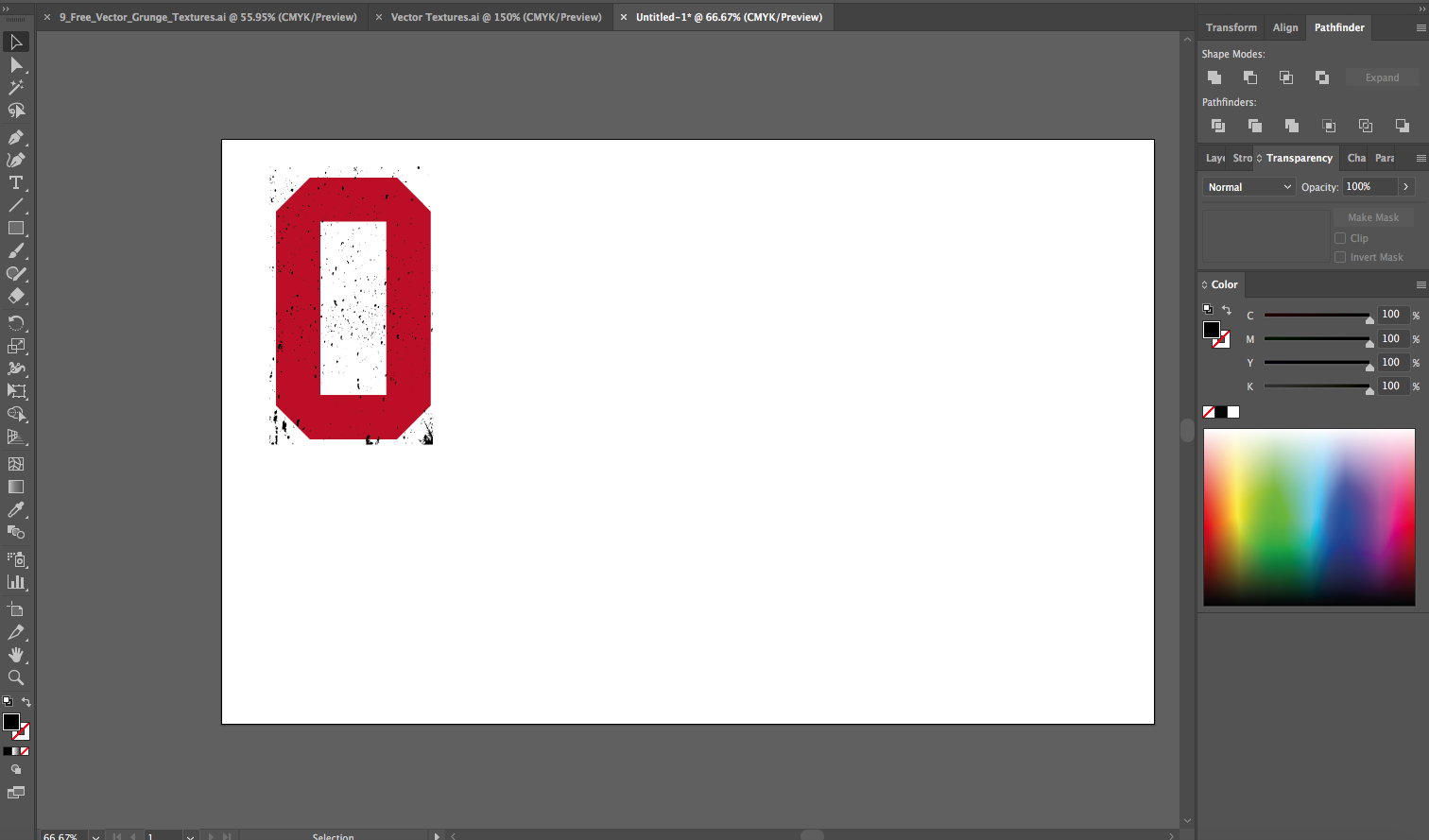This screenshot has width=1429, height=840.
Task: Reset default fill and stroke in Color panel
Action: [x=1208, y=309]
